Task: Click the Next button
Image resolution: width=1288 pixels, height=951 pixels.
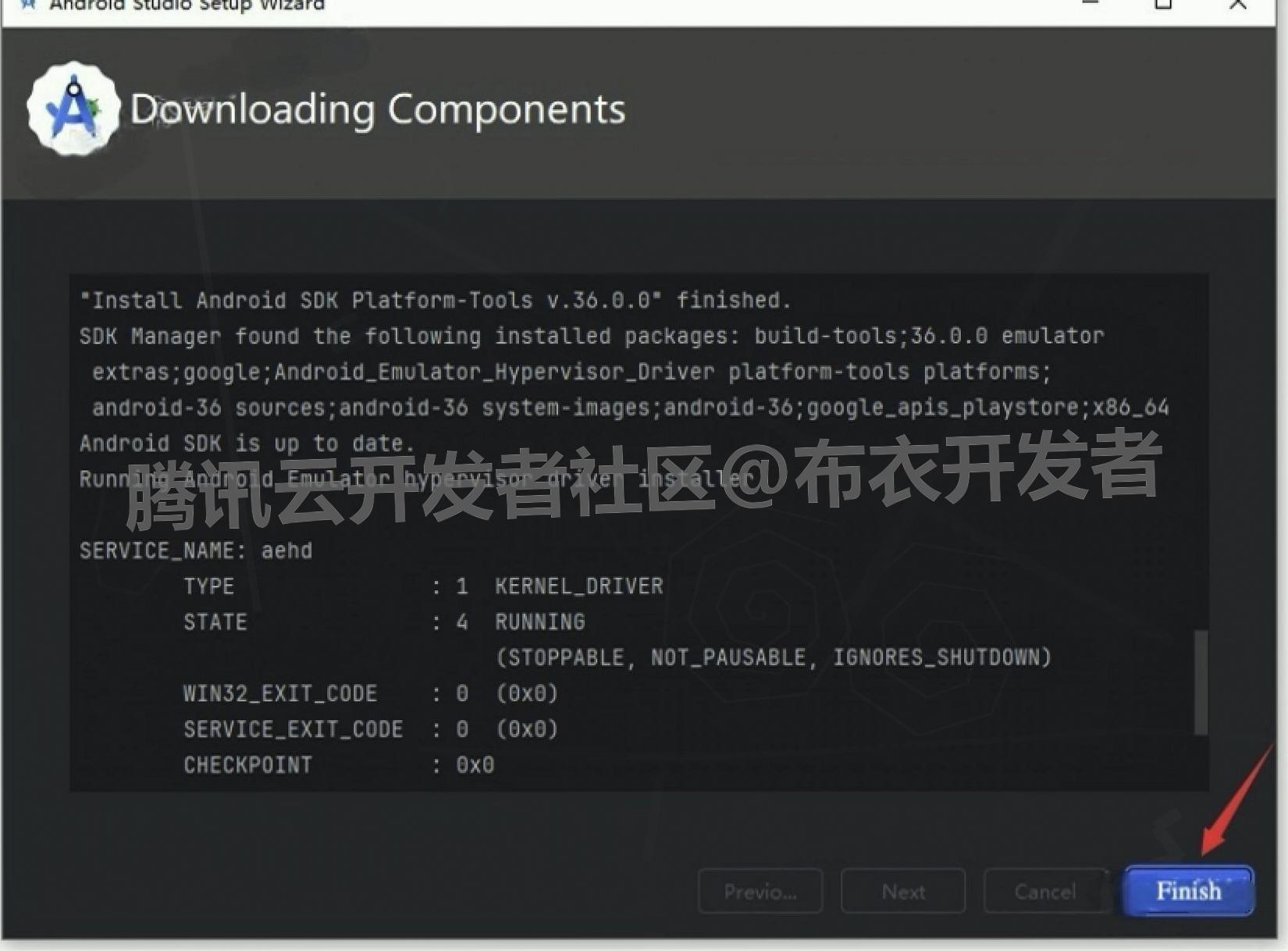Action: tap(902, 891)
